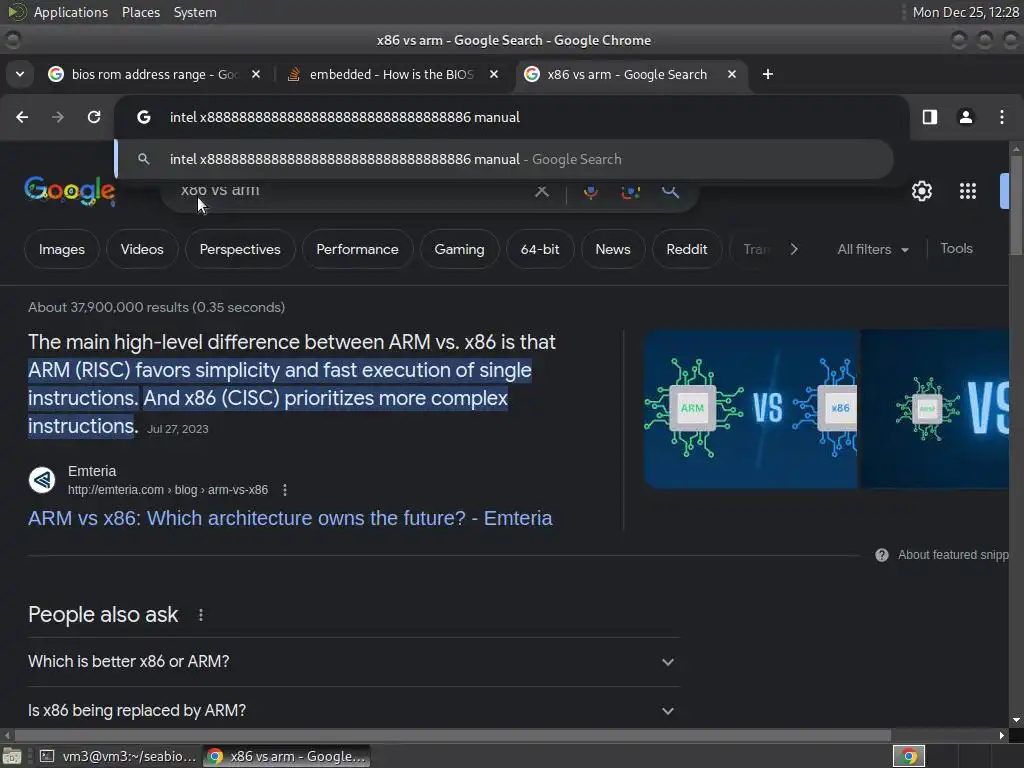Open the System menu
Viewport: 1024px width, 768px height.
(x=195, y=12)
